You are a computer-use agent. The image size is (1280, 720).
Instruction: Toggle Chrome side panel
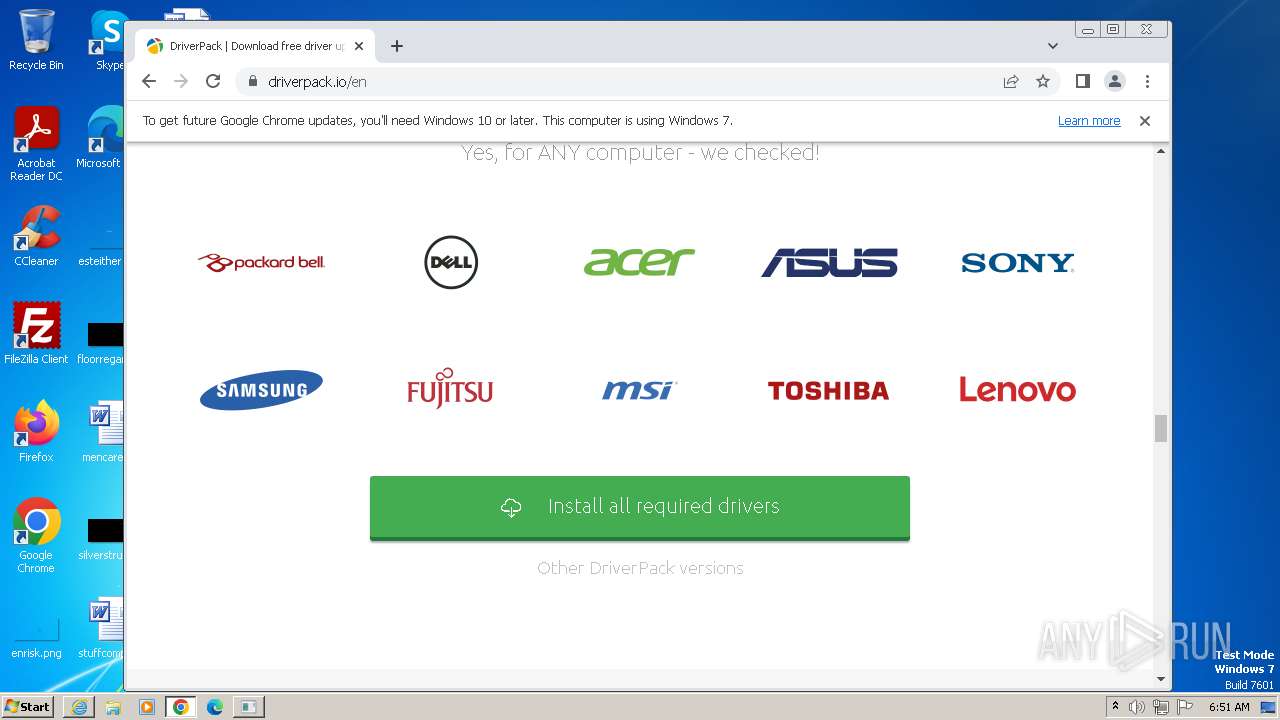pos(1082,81)
